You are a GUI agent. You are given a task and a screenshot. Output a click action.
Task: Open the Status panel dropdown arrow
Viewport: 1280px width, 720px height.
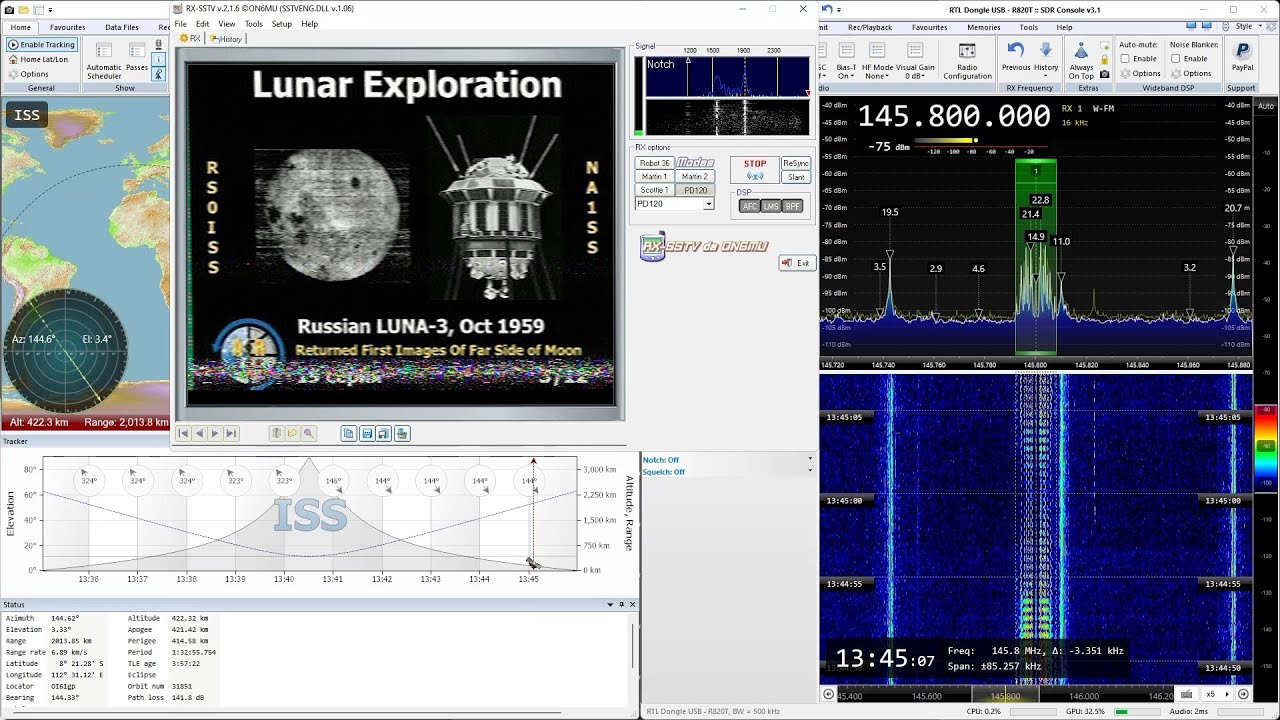pyautogui.click(x=610, y=604)
